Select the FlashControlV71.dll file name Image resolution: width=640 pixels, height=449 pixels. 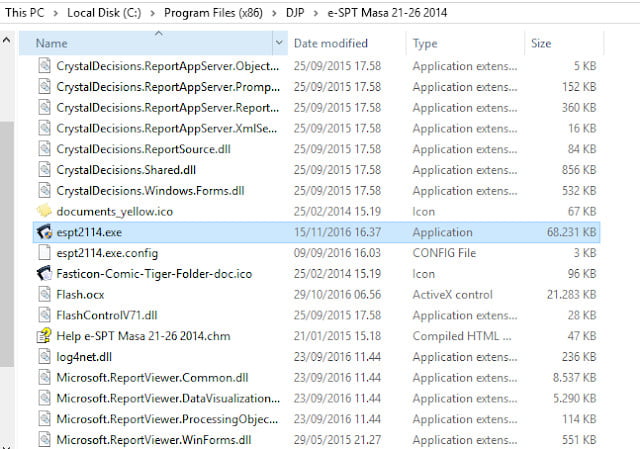tap(107, 315)
